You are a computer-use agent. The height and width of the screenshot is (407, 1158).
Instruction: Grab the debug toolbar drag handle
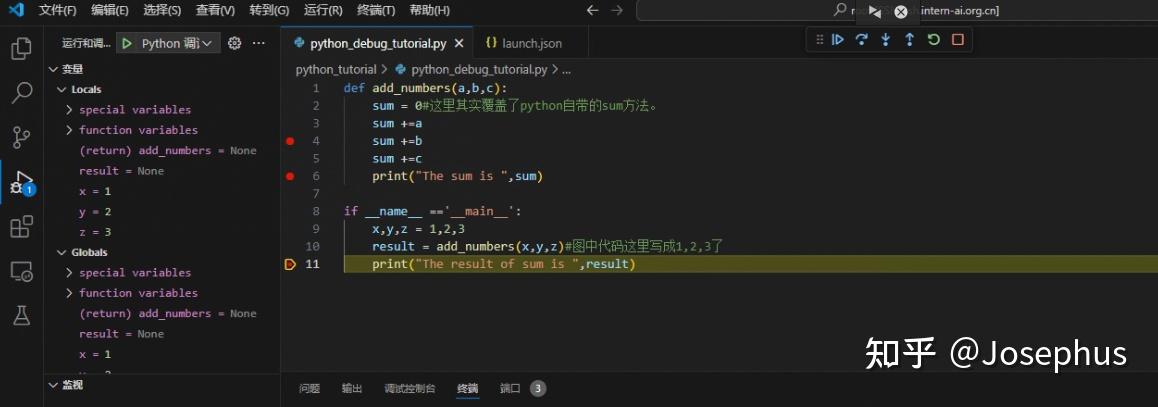819,40
